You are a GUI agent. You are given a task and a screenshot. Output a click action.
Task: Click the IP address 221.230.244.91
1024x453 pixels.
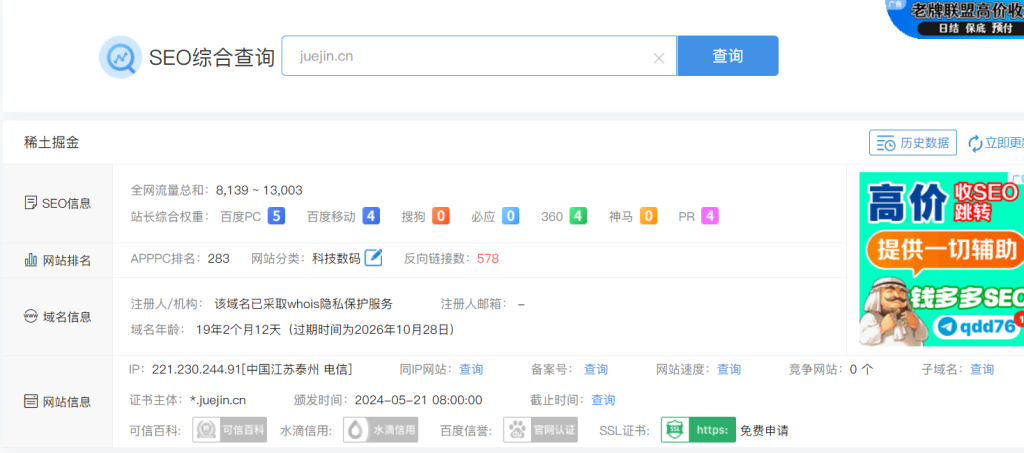[x=196, y=369]
